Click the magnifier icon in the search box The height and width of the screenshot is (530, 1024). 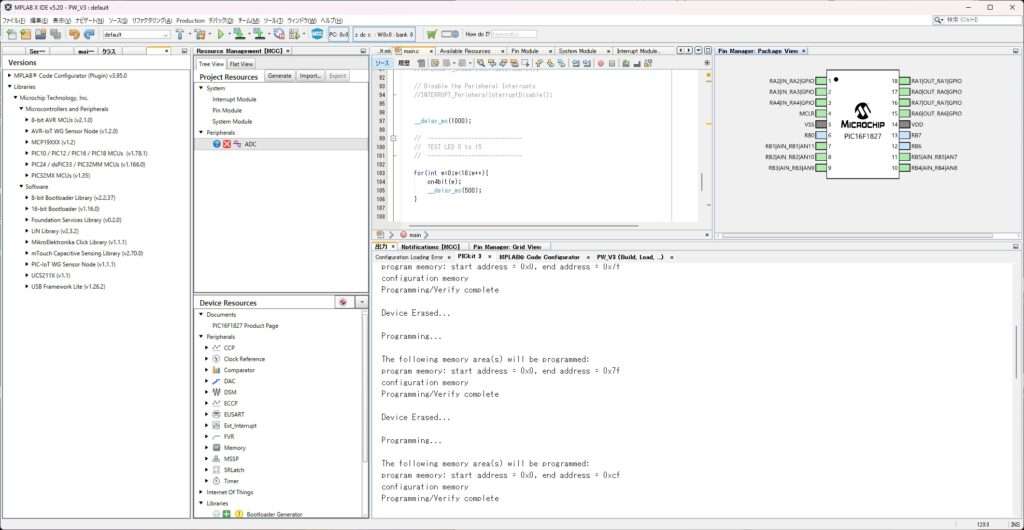point(939,20)
